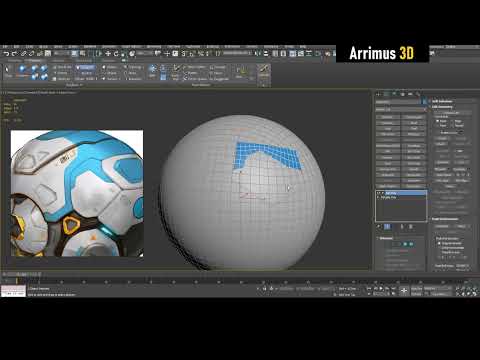Select the Edge constraint radio button

coord(452,121)
